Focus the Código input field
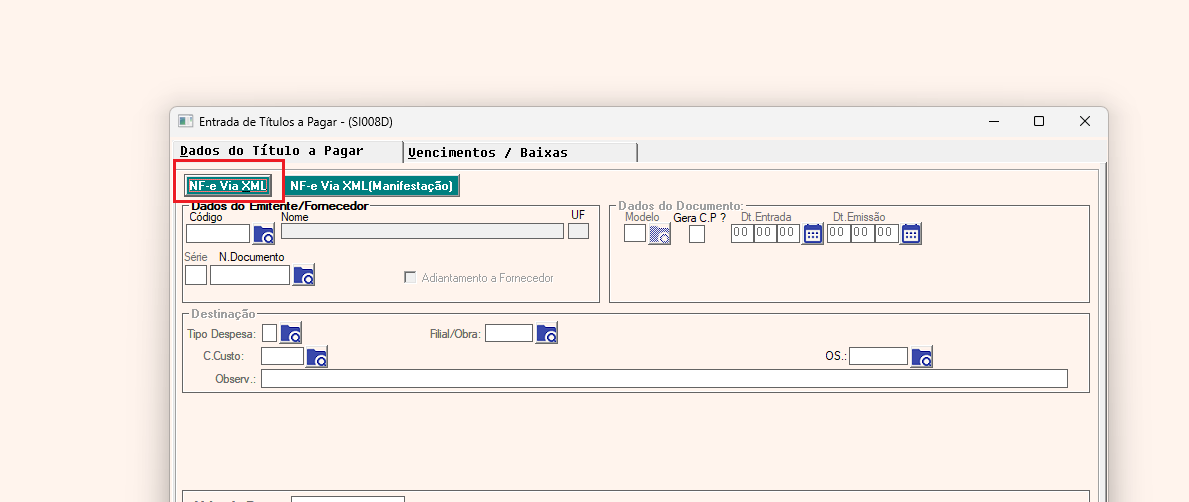 point(218,233)
